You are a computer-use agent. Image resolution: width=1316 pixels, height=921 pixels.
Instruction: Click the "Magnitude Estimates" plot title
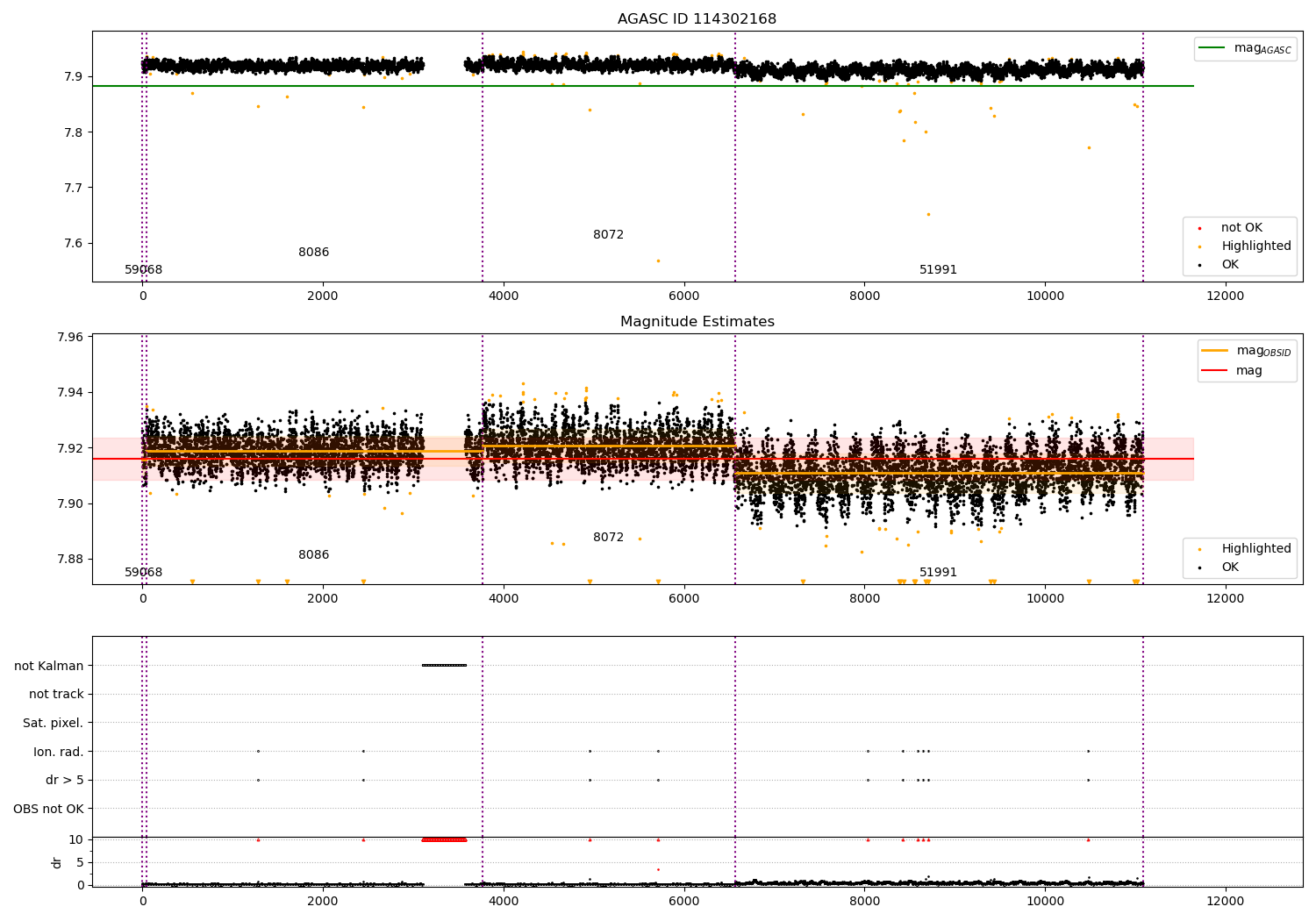pyautogui.click(x=697, y=322)
